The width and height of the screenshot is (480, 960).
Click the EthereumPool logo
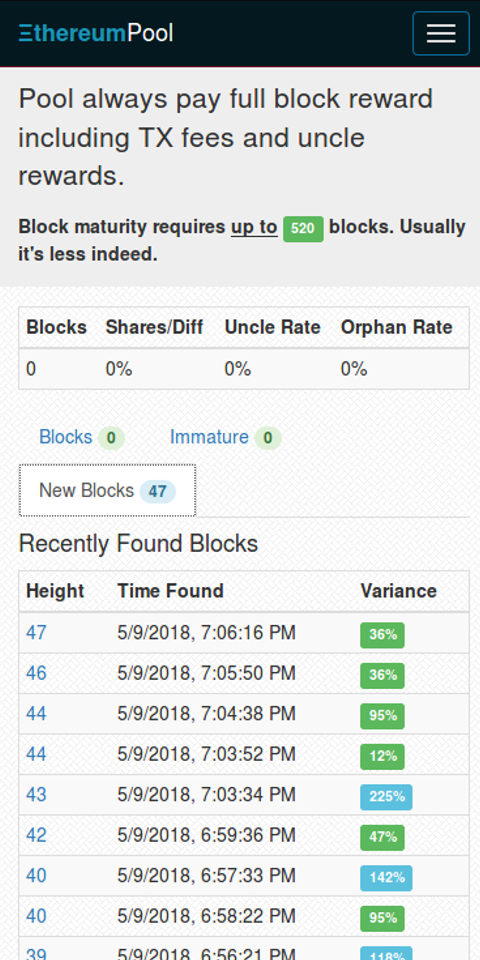[x=96, y=33]
